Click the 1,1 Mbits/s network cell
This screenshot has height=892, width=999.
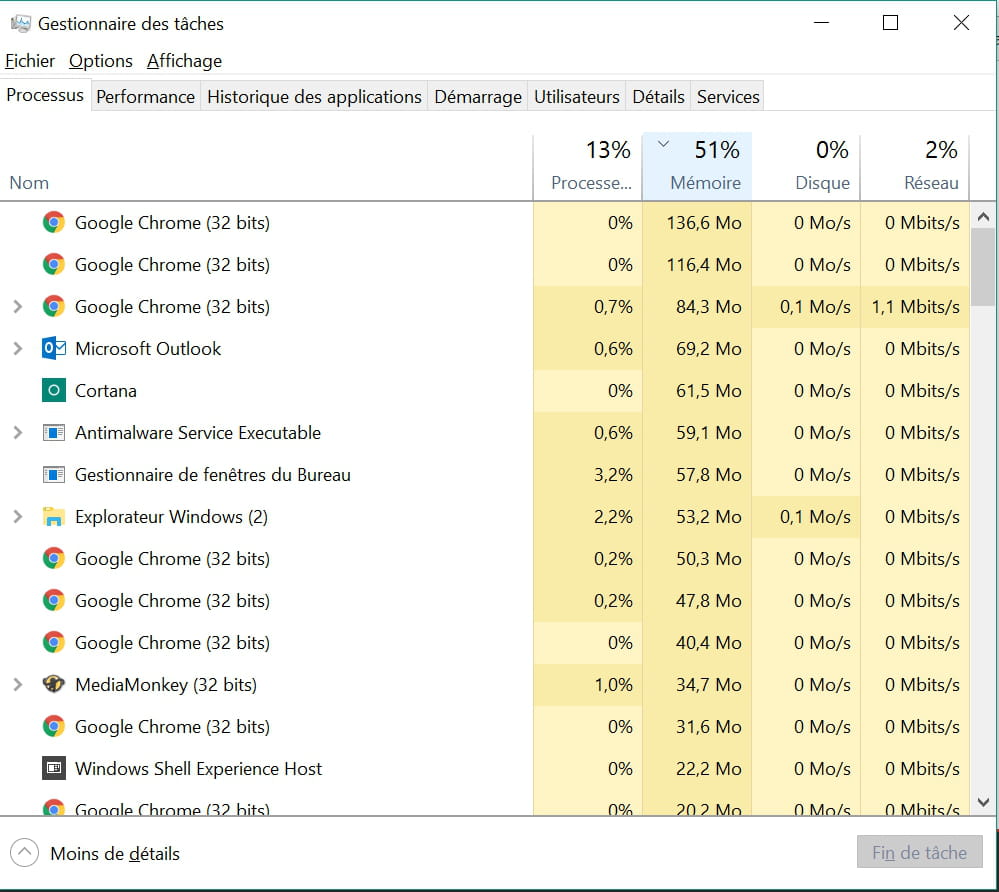[x=915, y=306]
